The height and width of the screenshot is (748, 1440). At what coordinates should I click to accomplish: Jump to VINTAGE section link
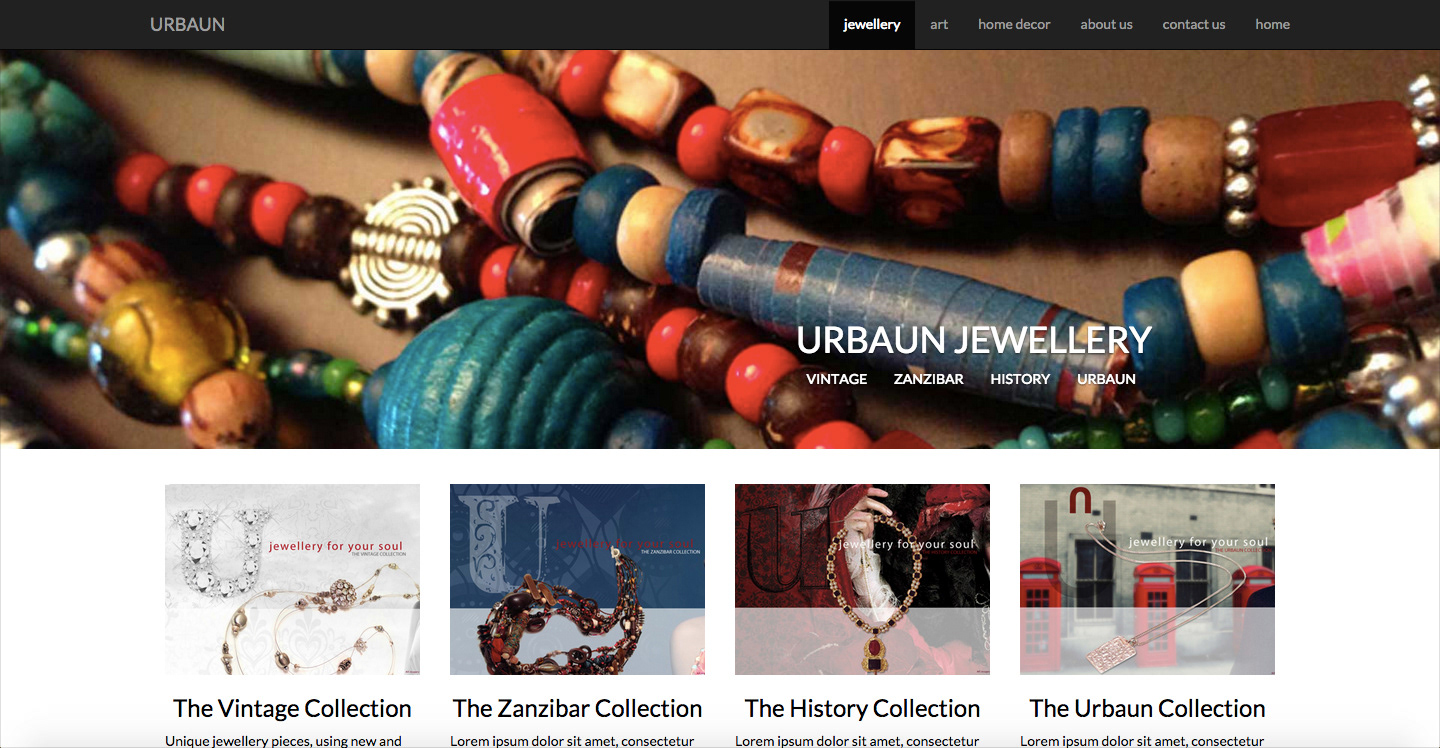coord(836,379)
